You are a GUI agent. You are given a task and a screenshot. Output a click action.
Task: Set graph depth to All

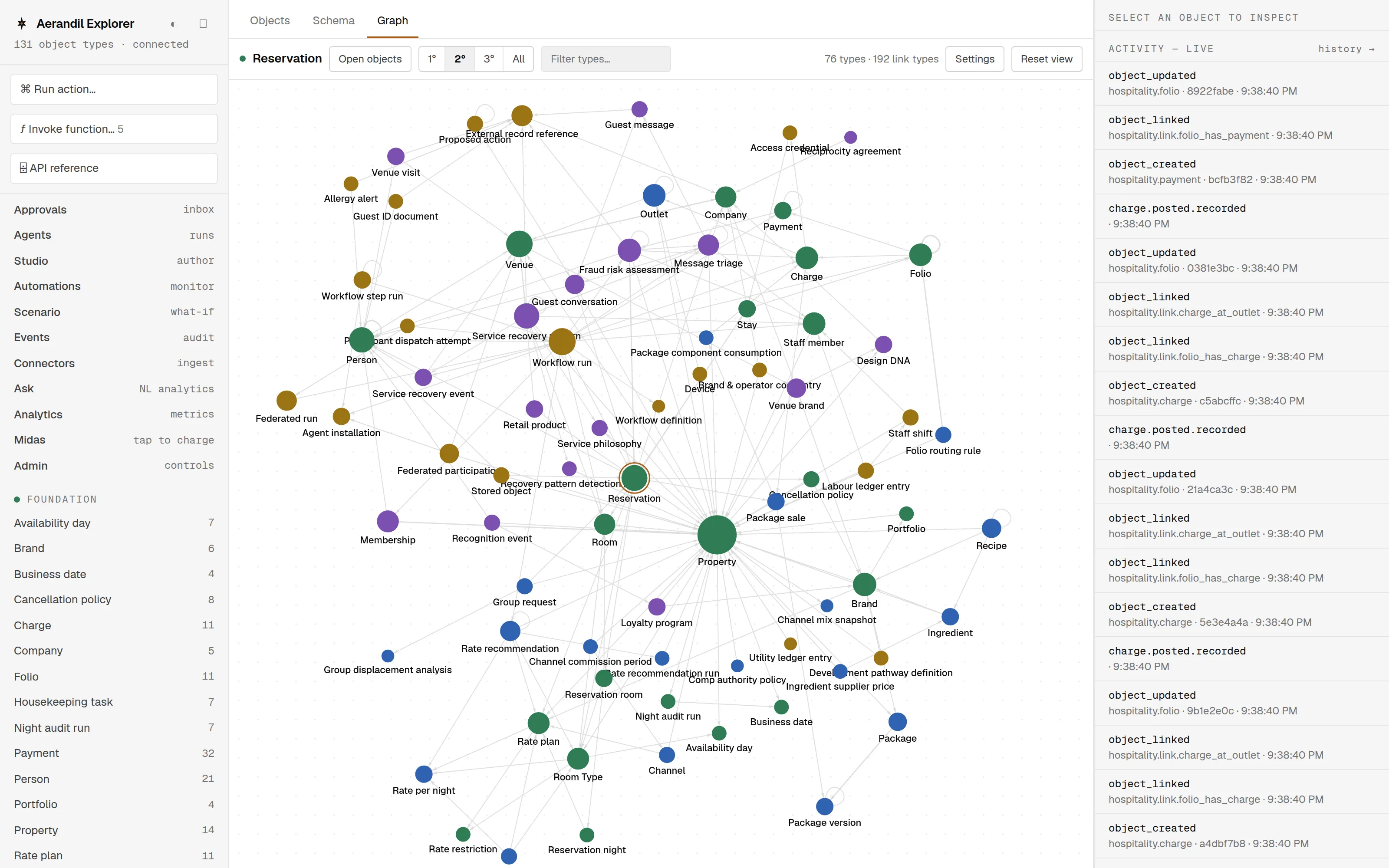pos(518,59)
